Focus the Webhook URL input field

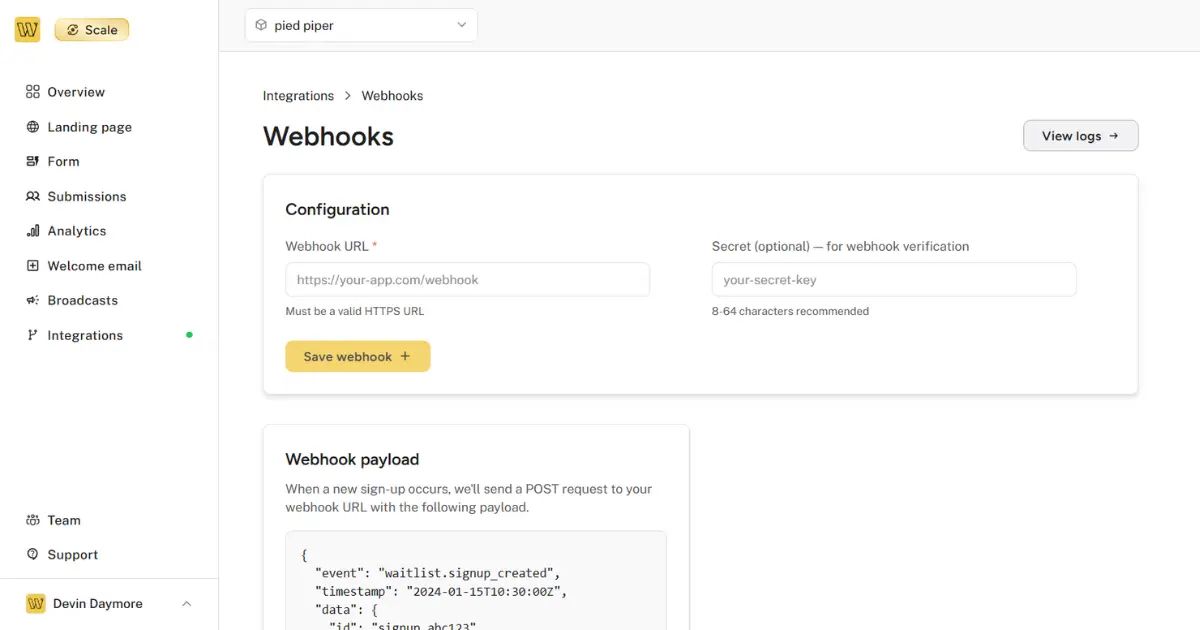[x=467, y=279]
